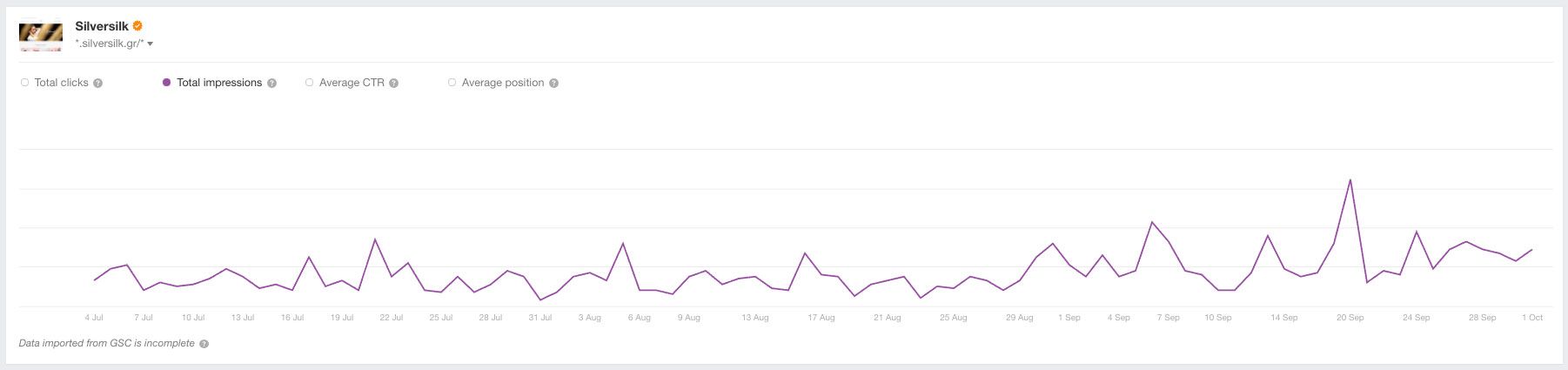The height and width of the screenshot is (370, 1568).
Task: Click the Silversilk project name
Action: pyautogui.click(x=101, y=26)
